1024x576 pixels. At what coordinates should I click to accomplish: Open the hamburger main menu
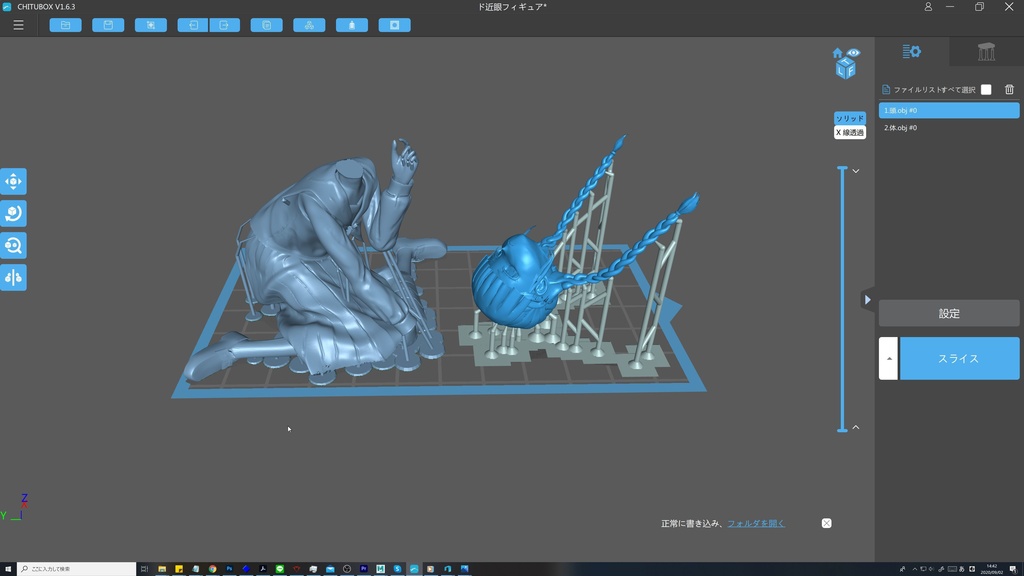[18, 25]
